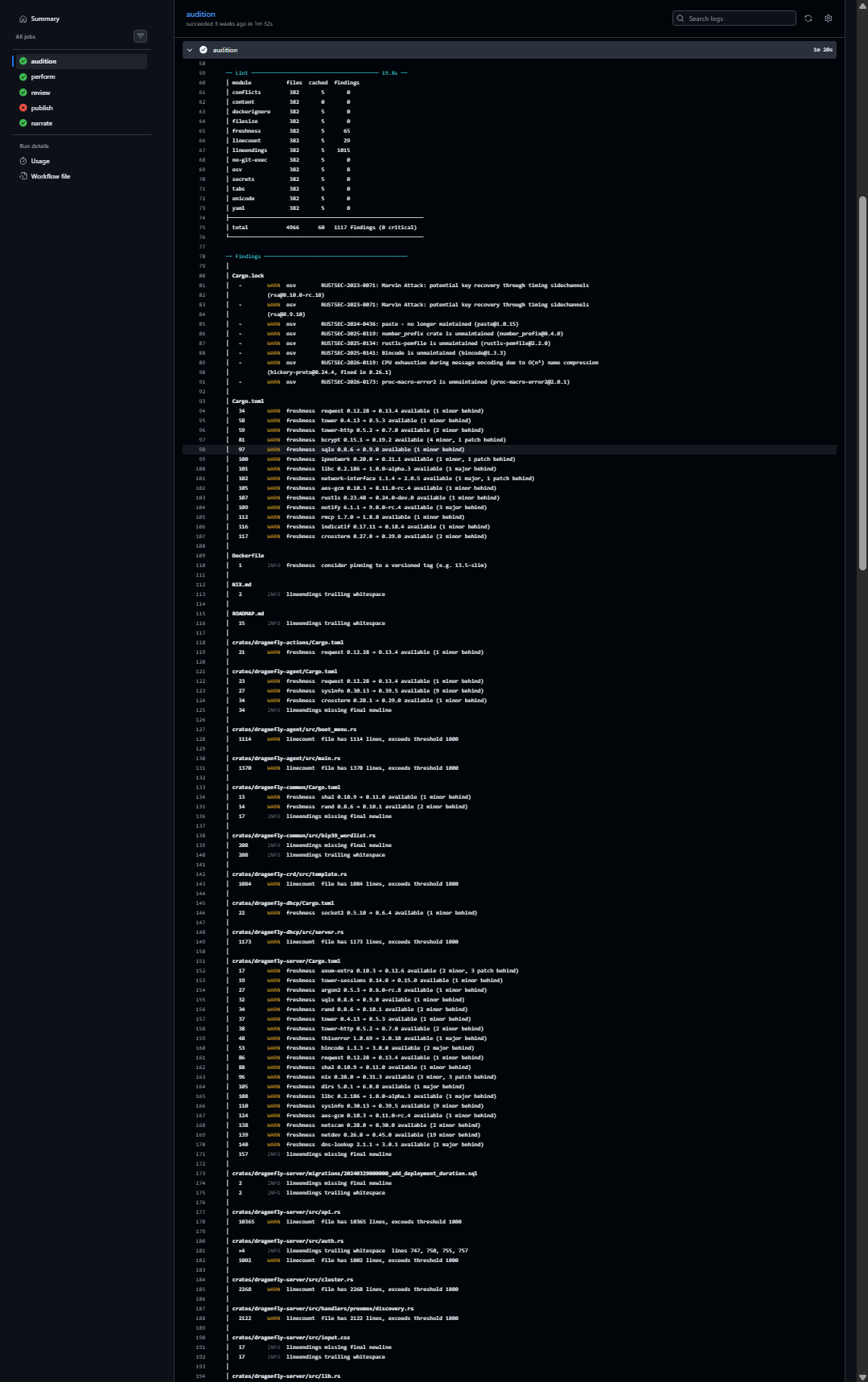Click the success check icon beside perform
Viewport: 868px width, 1382px height.
(x=23, y=76)
